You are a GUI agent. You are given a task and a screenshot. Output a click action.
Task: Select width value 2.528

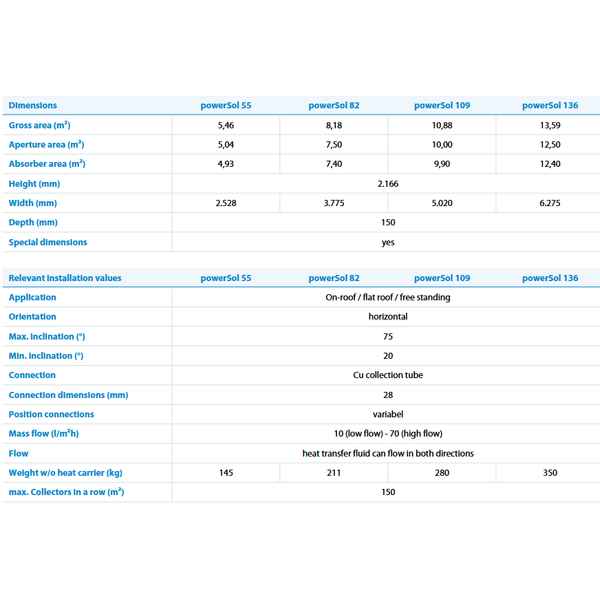[x=226, y=203]
